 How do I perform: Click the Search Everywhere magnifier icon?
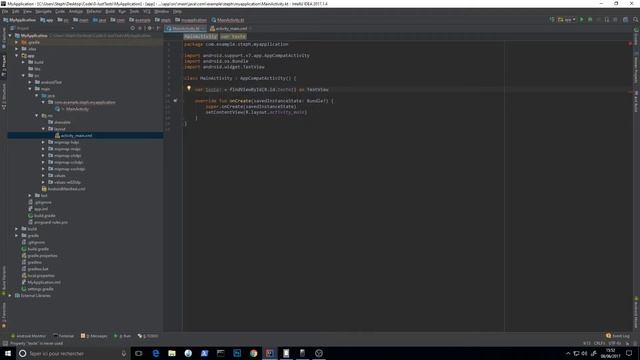[x=636, y=20]
